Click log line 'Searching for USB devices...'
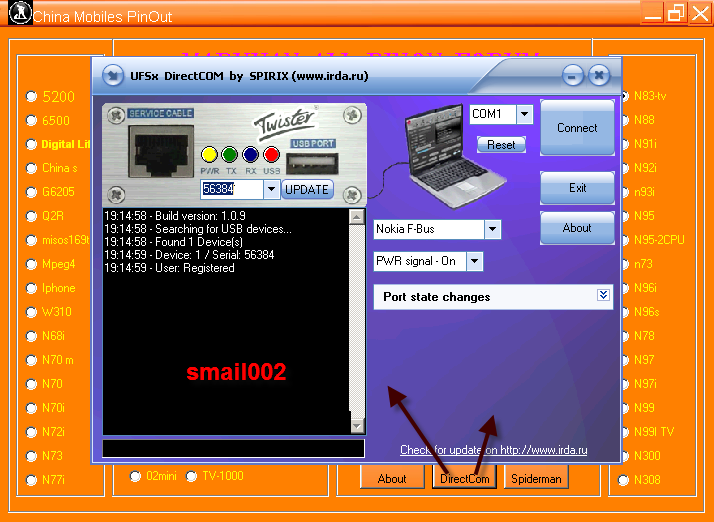Image resolution: width=714 pixels, height=522 pixels. click(x=198, y=229)
